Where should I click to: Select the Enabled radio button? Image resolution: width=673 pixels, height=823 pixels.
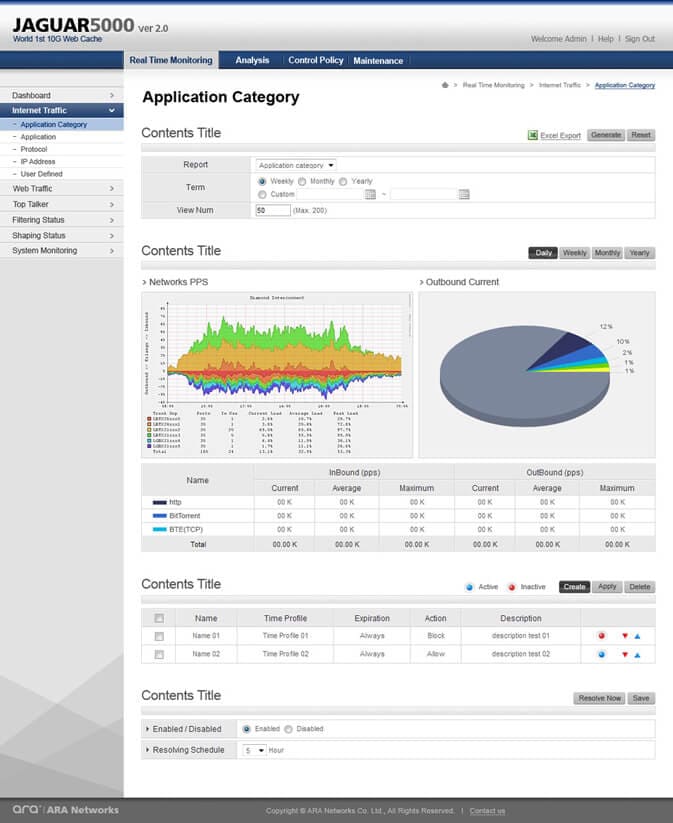[x=246, y=729]
